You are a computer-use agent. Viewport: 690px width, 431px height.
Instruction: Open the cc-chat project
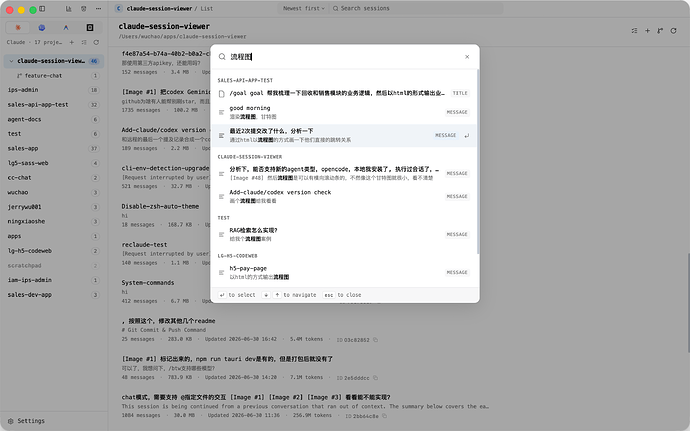[54, 177]
